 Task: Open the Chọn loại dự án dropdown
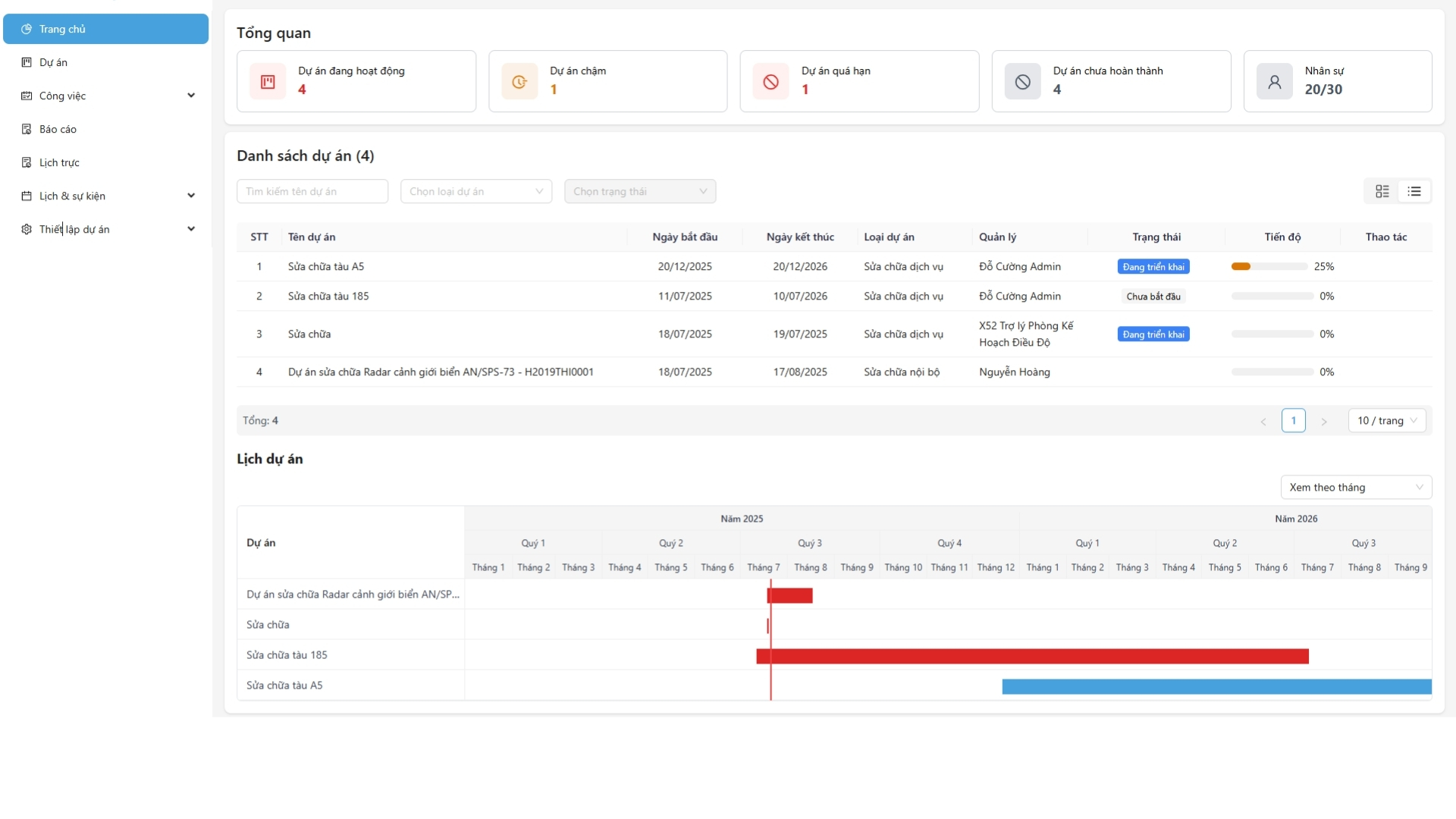(x=475, y=191)
